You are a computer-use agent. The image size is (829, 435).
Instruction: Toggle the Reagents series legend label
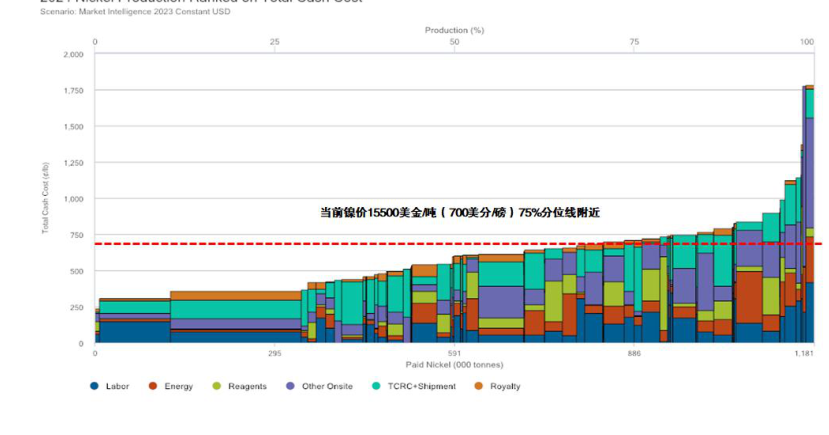click(248, 386)
